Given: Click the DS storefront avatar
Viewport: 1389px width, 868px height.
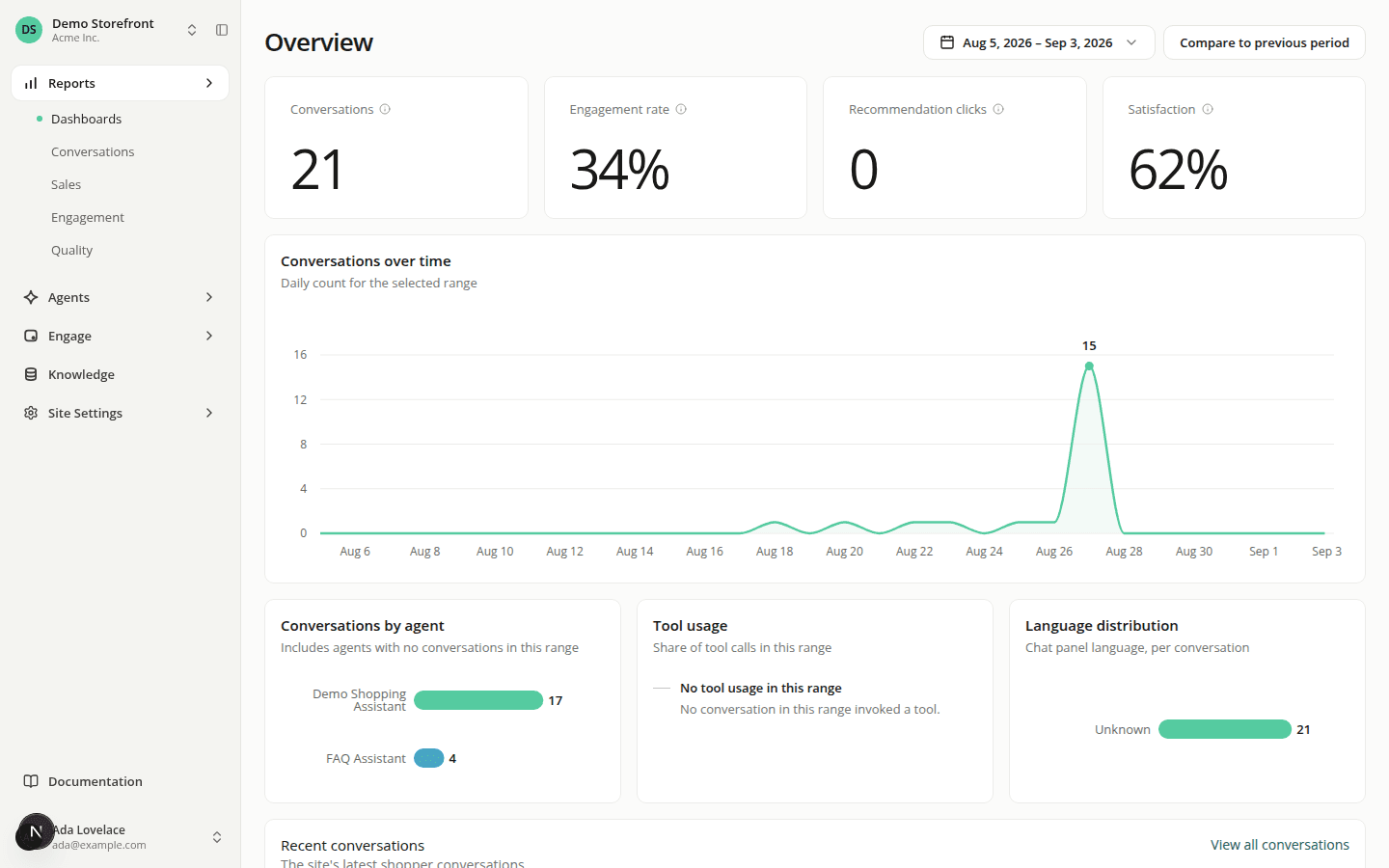Looking at the screenshot, I should coord(29,30).
